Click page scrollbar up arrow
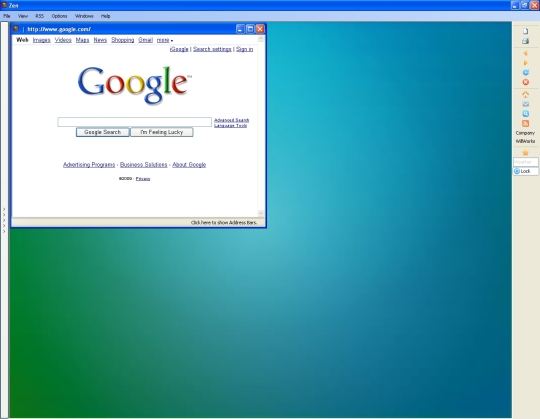The height and width of the screenshot is (419, 540). (x=261, y=39)
